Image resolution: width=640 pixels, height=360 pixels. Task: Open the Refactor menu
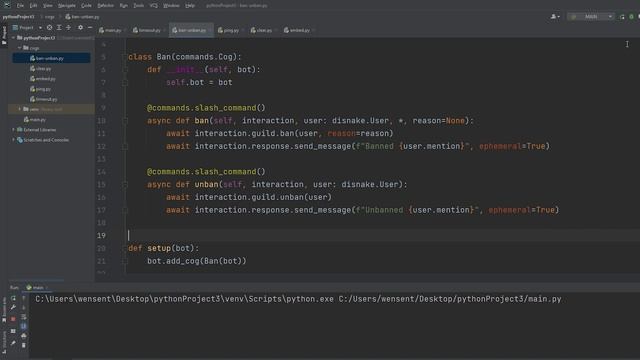[x=106, y=6]
